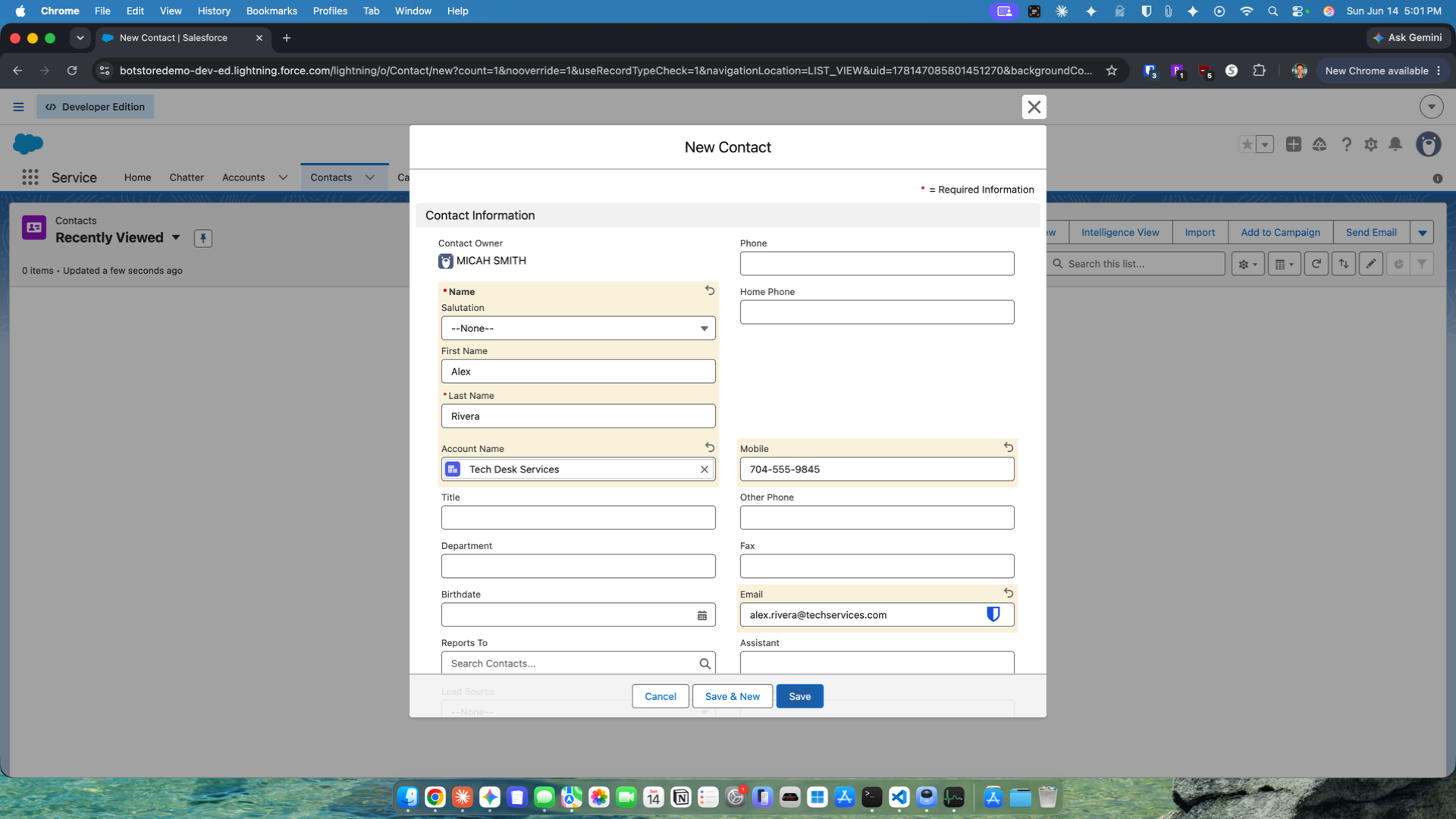Expand the Recently Viewed list selector
The height and width of the screenshot is (819, 1456).
click(x=176, y=237)
